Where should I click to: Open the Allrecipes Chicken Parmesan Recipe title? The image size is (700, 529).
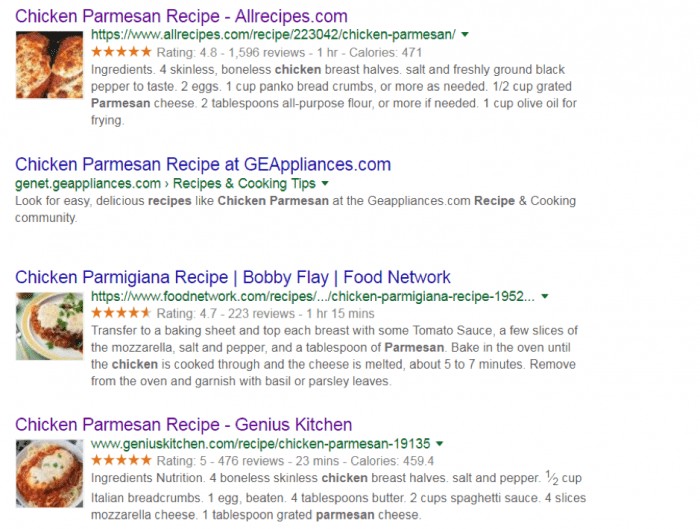[x=181, y=16]
